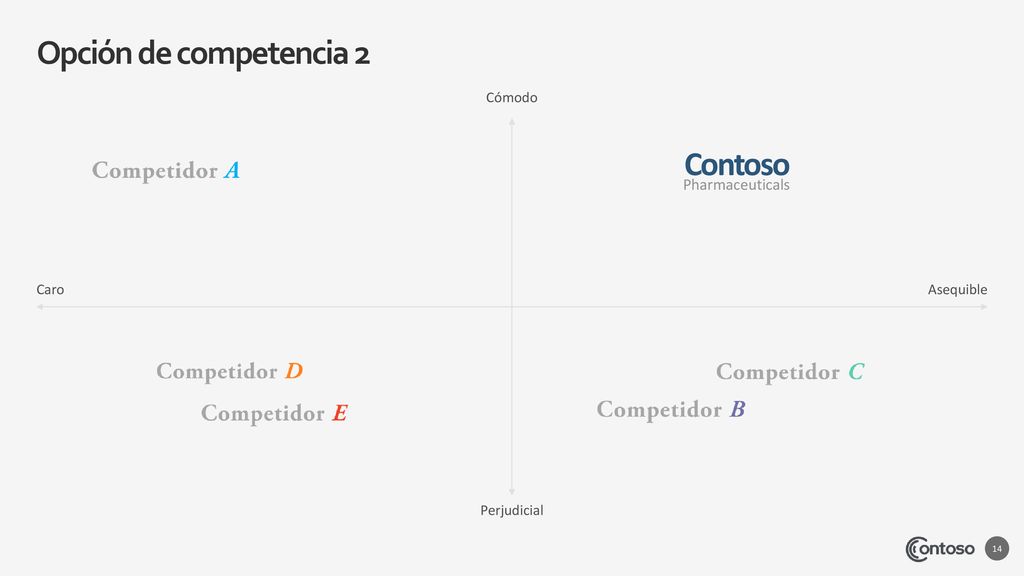Click the Asequible axis label

click(x=957, y=289)
